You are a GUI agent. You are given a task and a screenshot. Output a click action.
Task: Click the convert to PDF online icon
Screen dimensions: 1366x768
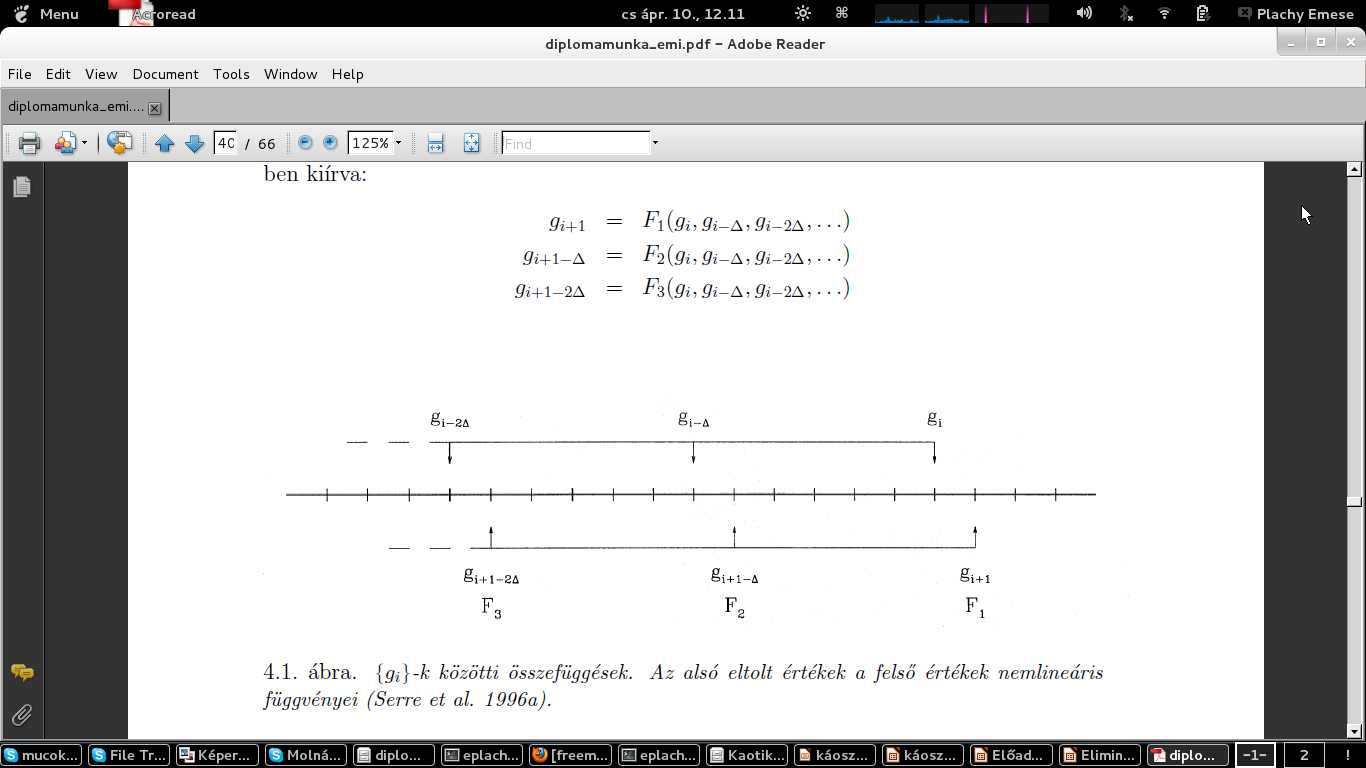coord(119,143)
